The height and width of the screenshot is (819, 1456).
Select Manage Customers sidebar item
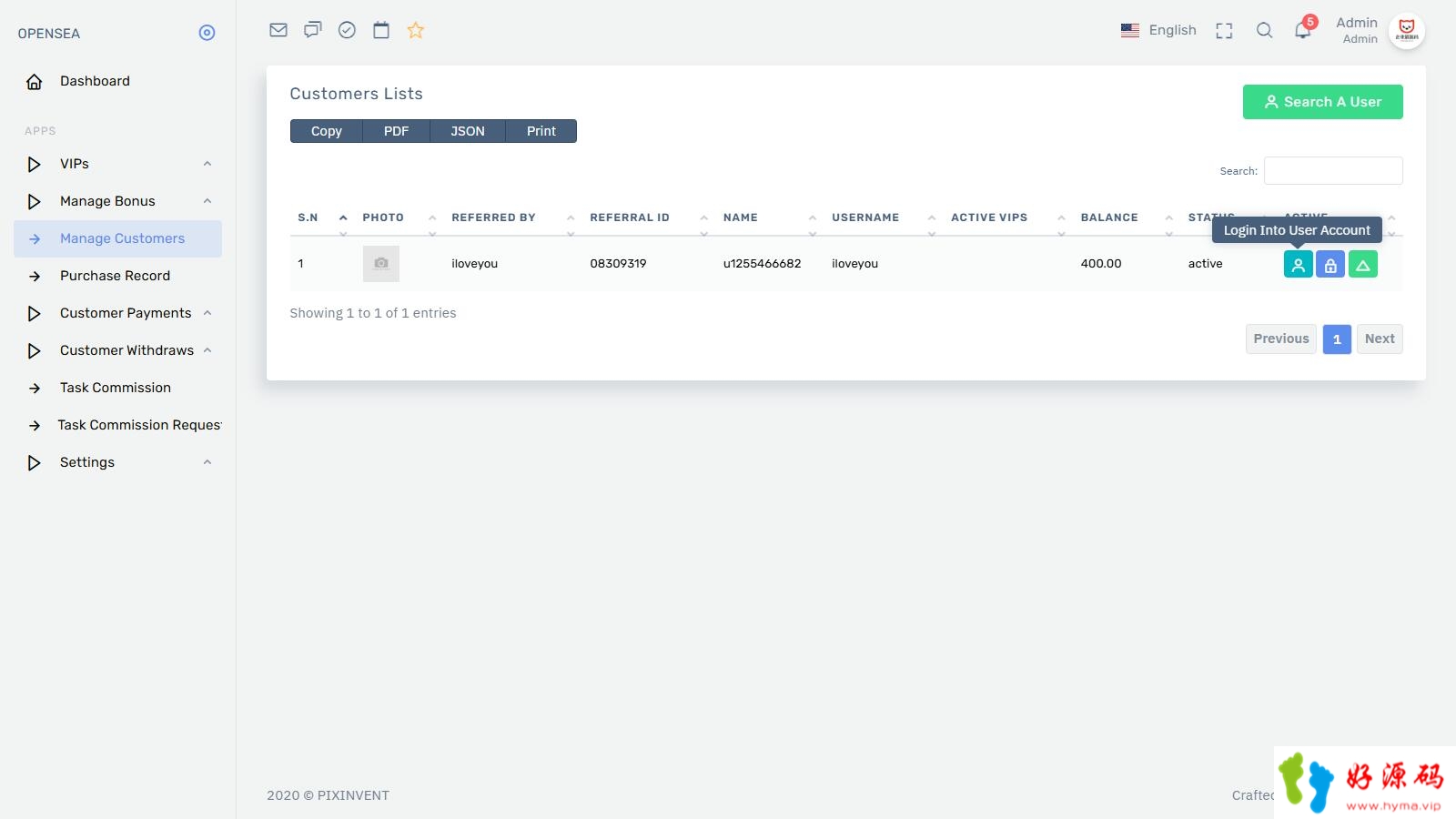pos(118,238)
